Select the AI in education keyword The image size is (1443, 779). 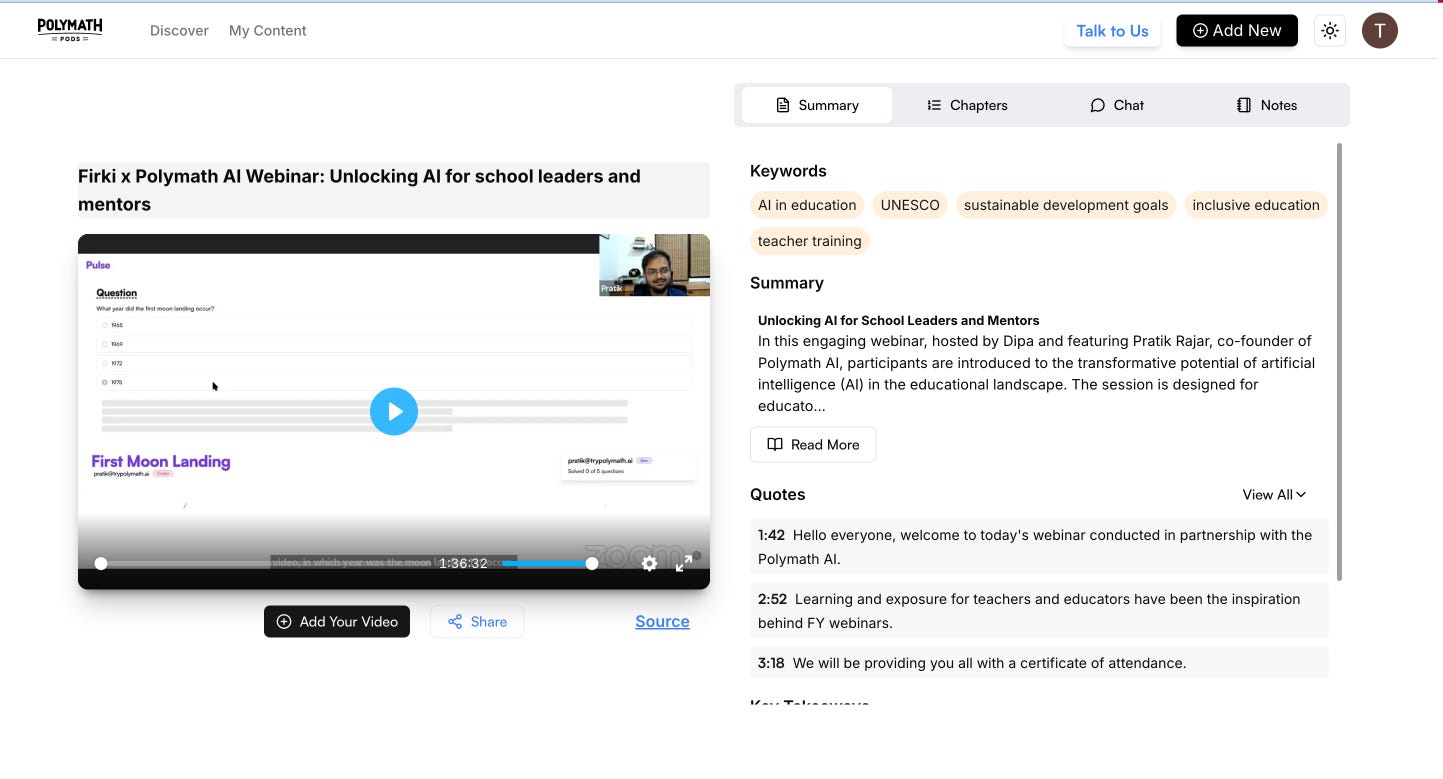click(807, 205)
